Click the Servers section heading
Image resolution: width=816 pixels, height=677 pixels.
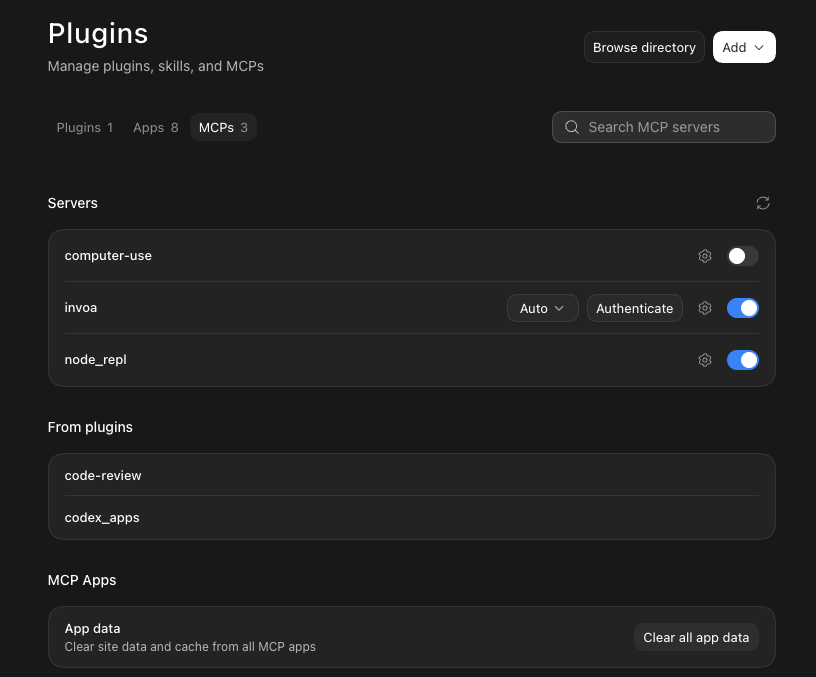point(72,203)
